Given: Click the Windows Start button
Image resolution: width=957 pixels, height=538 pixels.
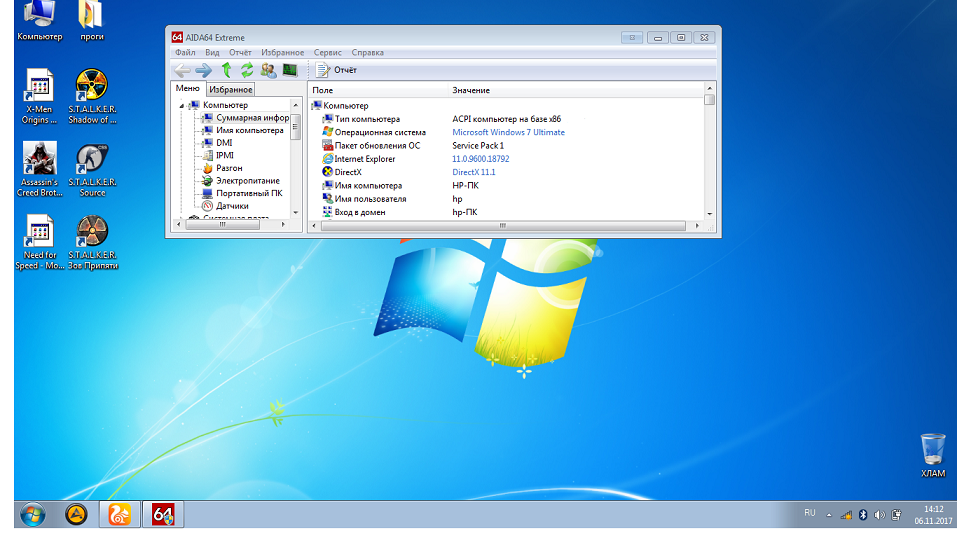Looking at the screenshot, I should coord(32,514).
